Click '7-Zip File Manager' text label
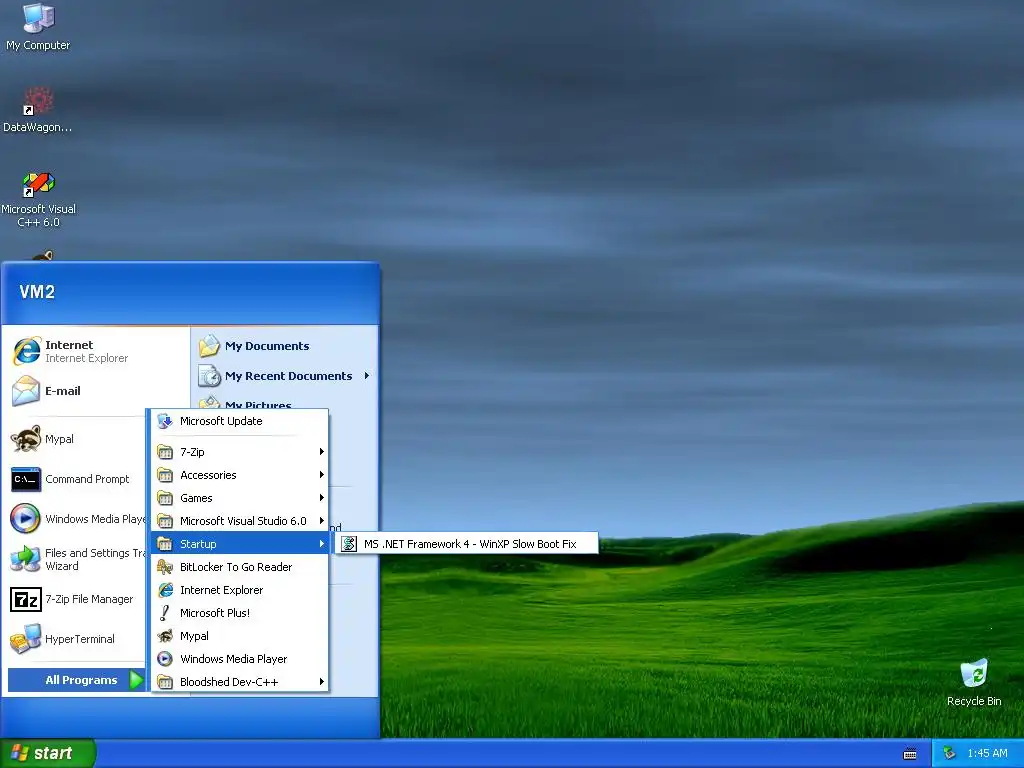The height and width of the screenshot is (768, 1024). point(89,599)
